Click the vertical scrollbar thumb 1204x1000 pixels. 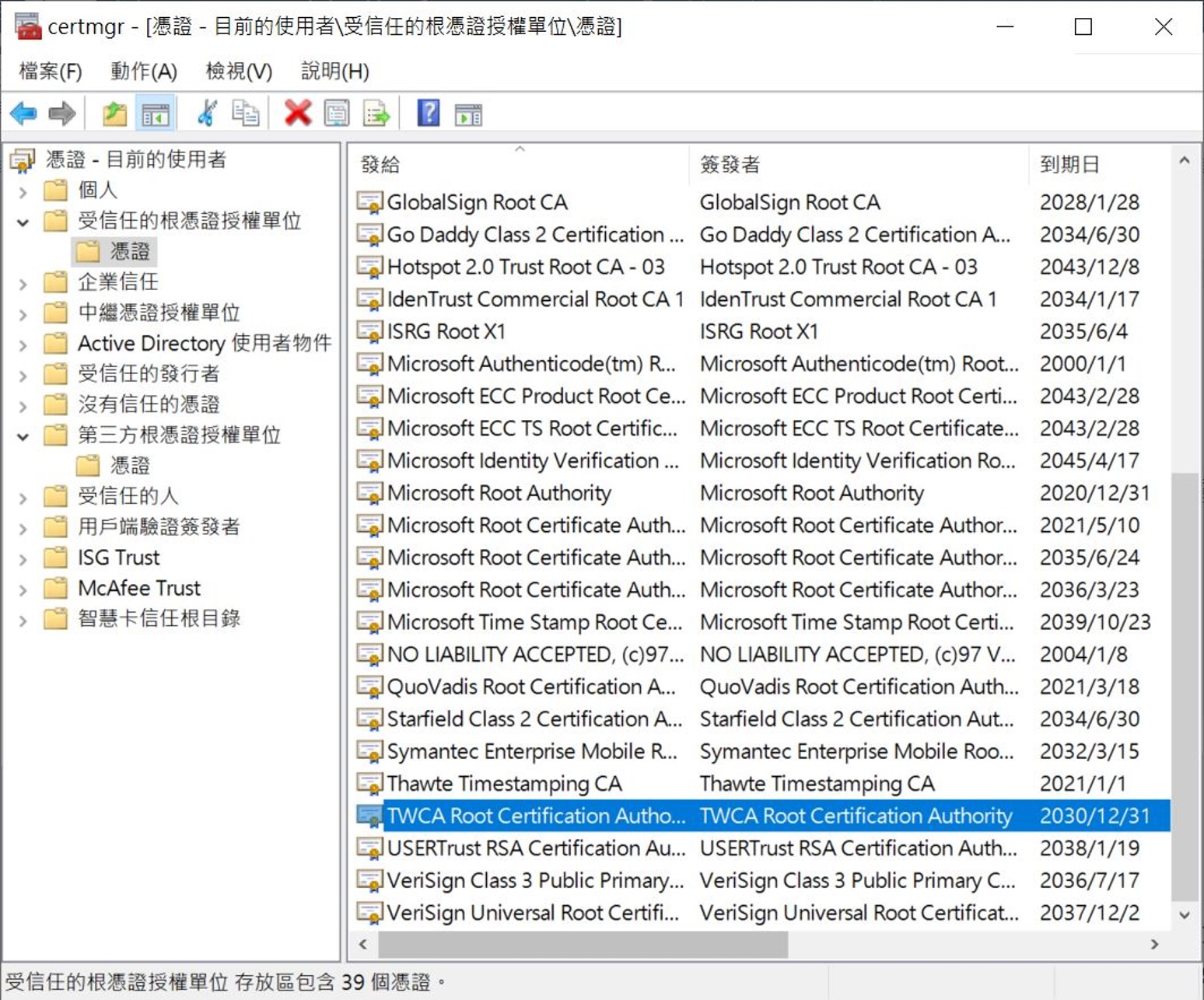click(x=1184, y=686)
